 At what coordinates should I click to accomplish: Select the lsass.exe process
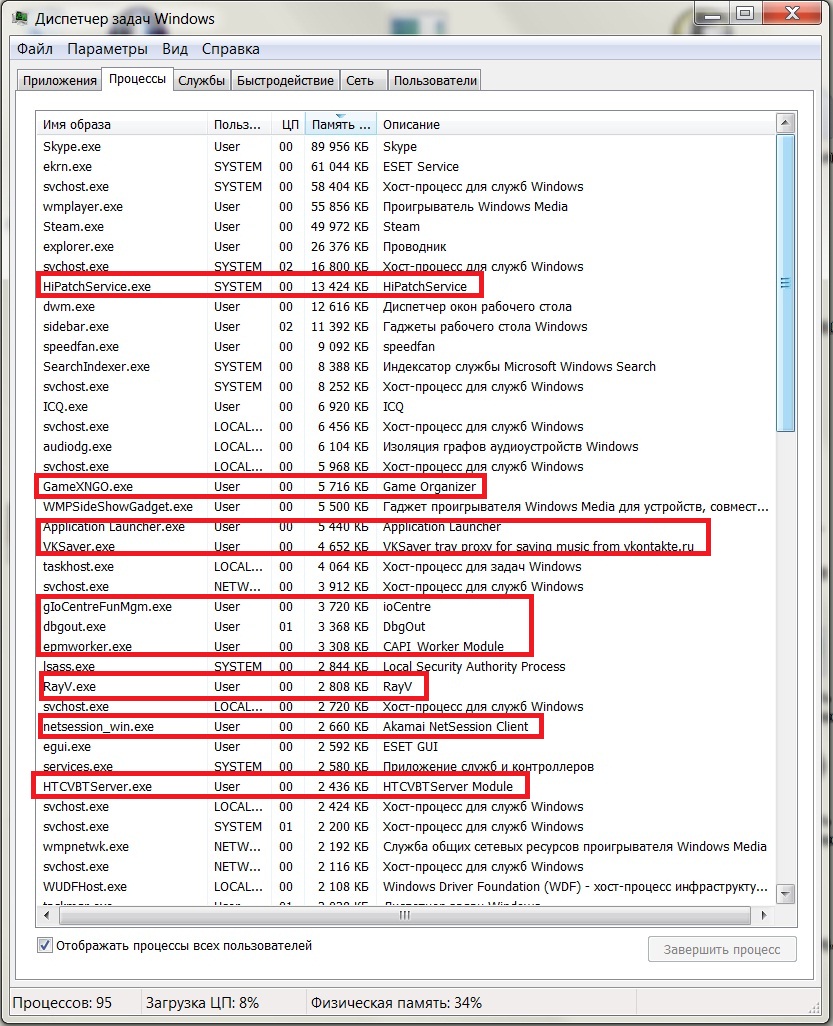(406, 667)
